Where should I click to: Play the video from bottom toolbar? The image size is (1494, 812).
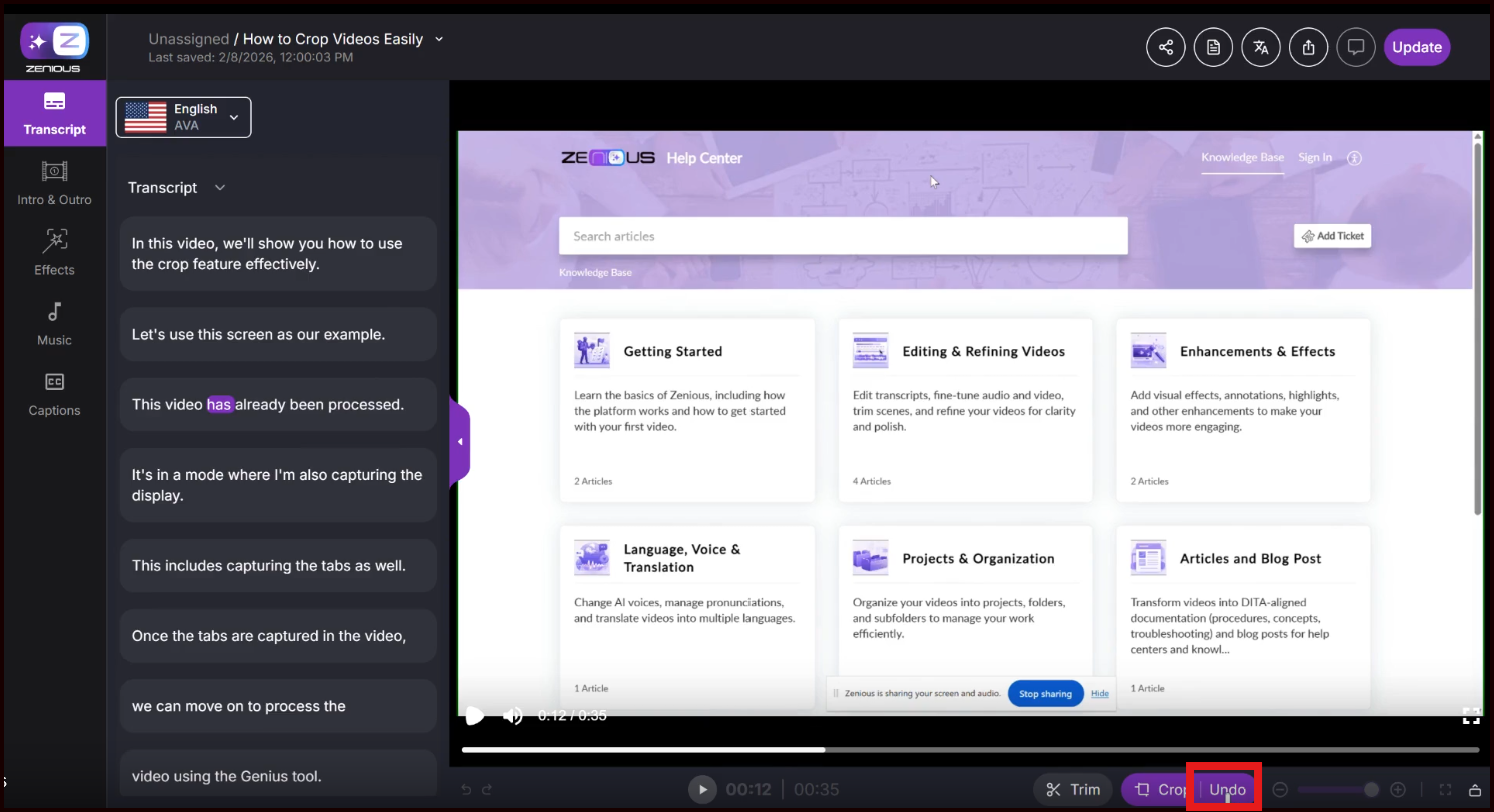pos(702,790)
